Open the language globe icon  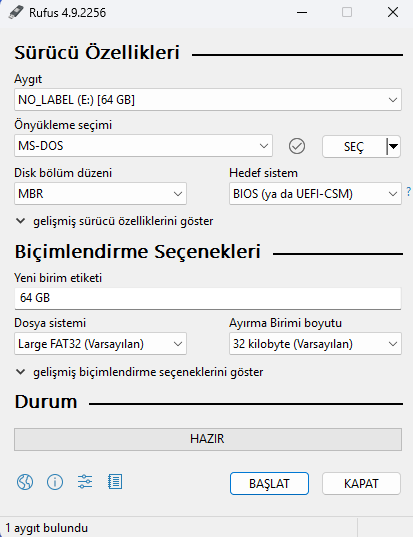coord(25,482)
